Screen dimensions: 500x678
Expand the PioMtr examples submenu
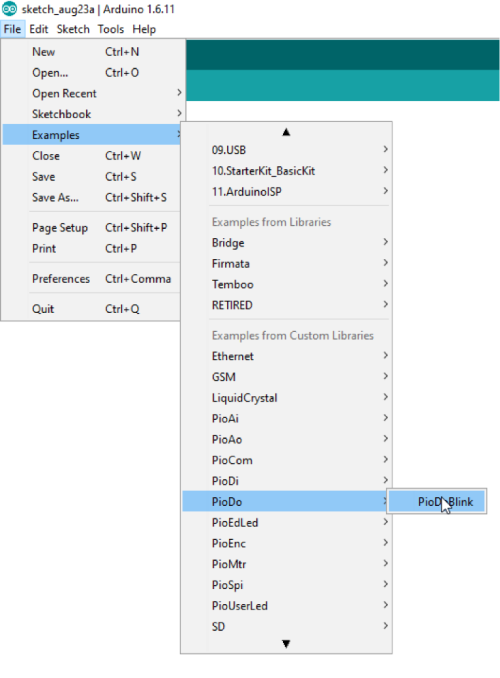tap(286, 564)
